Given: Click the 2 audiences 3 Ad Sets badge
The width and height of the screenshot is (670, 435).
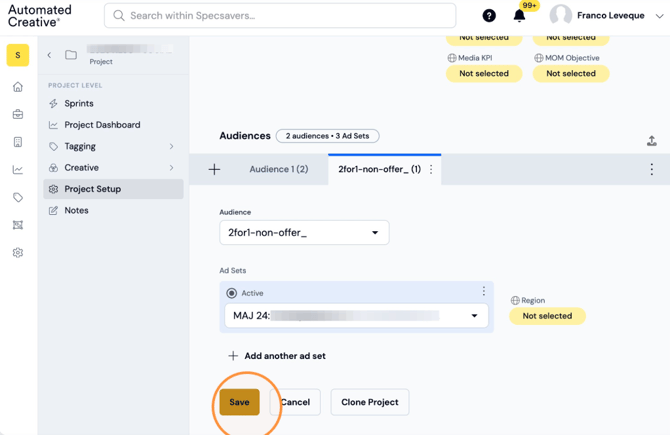Looking at the screenshot, I should (x=327, y=136).
